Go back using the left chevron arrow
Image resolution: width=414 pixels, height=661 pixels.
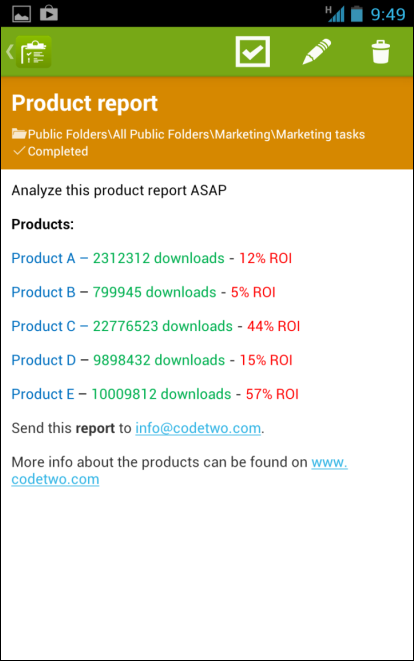click(9, 52)
